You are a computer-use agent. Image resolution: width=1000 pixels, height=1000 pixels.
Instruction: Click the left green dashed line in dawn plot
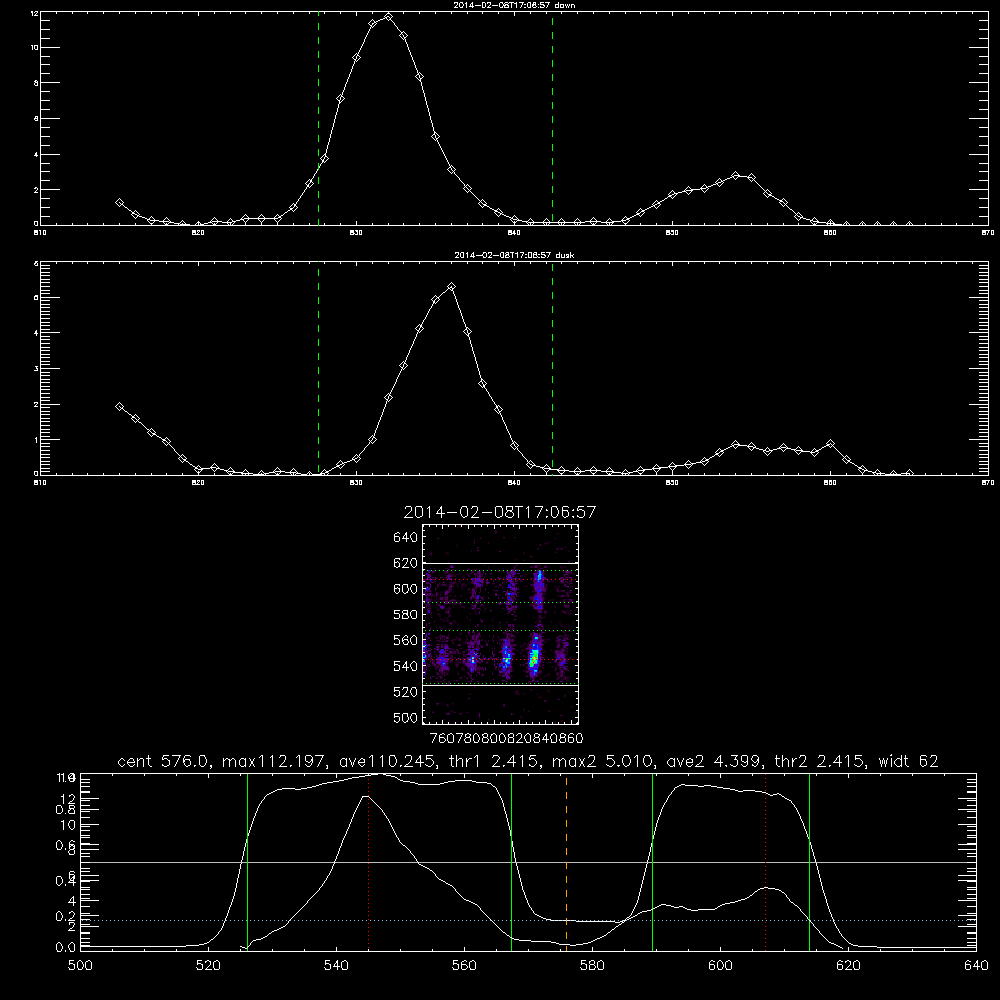[x=318, y=118]
